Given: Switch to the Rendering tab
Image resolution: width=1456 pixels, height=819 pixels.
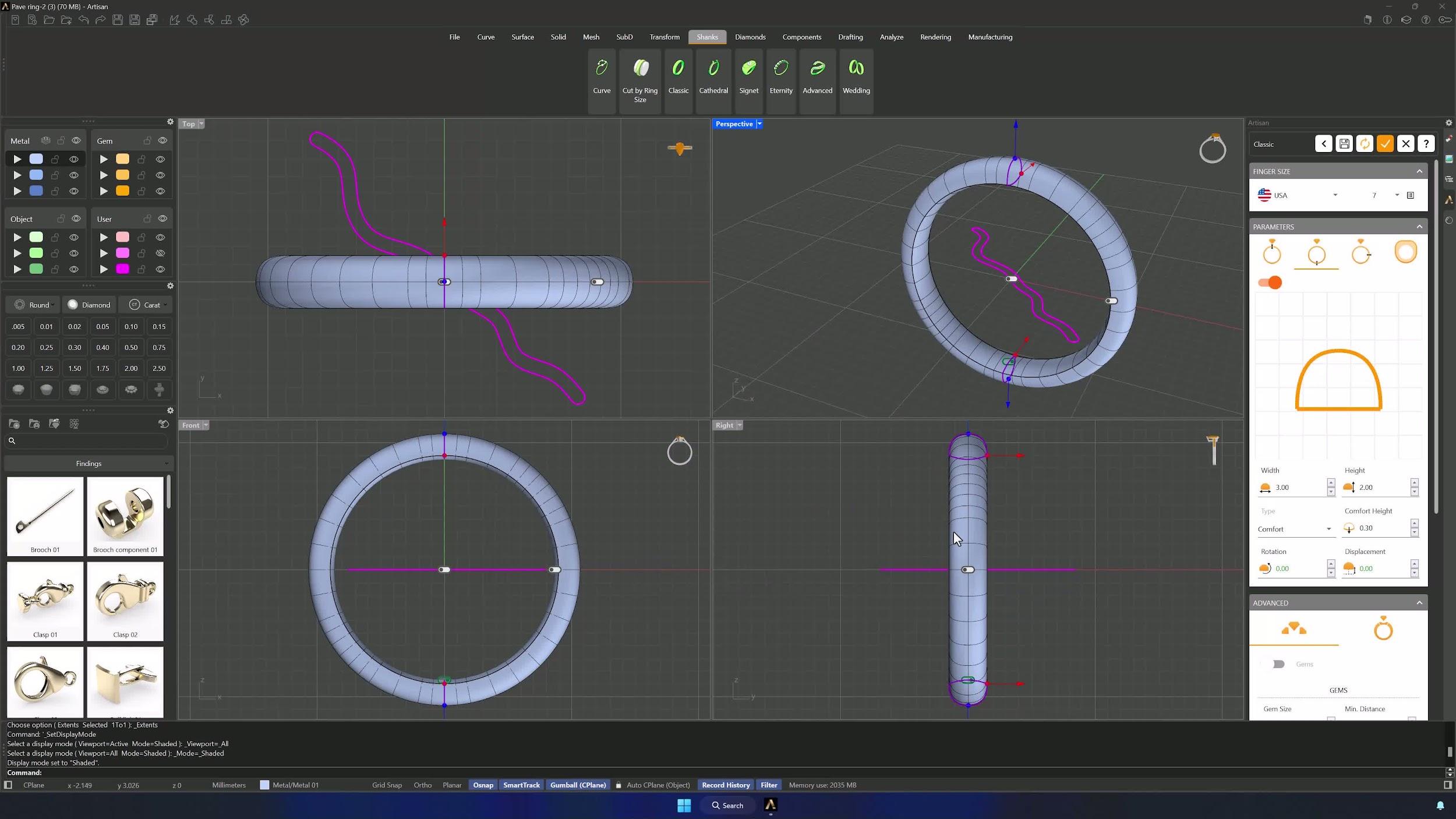Looking at the screenshot, I should tap(935, 37).
